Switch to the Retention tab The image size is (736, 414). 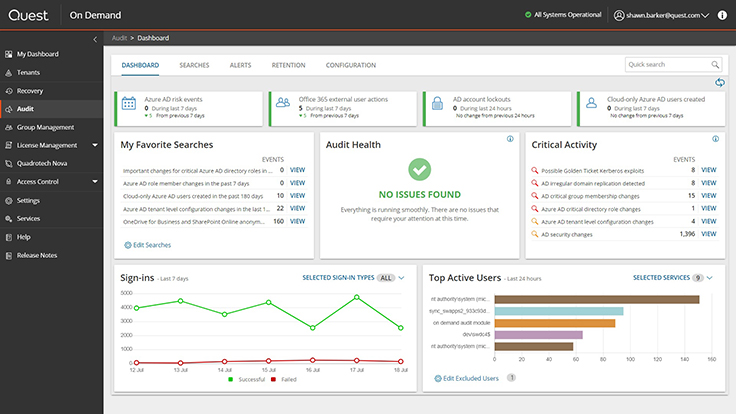[288, 65]
